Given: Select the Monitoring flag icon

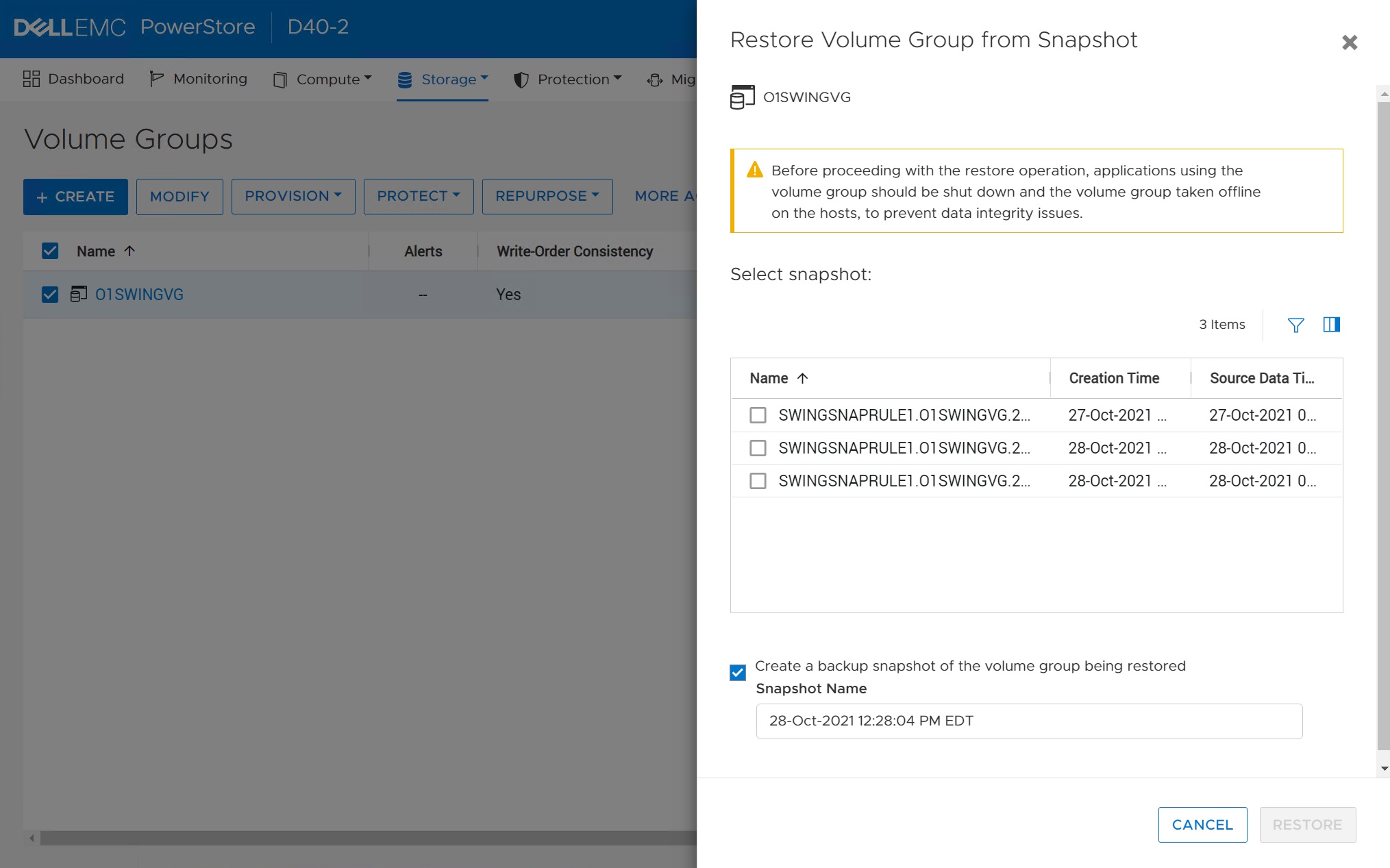Looking at the screenshot, I should click(155, 78).
